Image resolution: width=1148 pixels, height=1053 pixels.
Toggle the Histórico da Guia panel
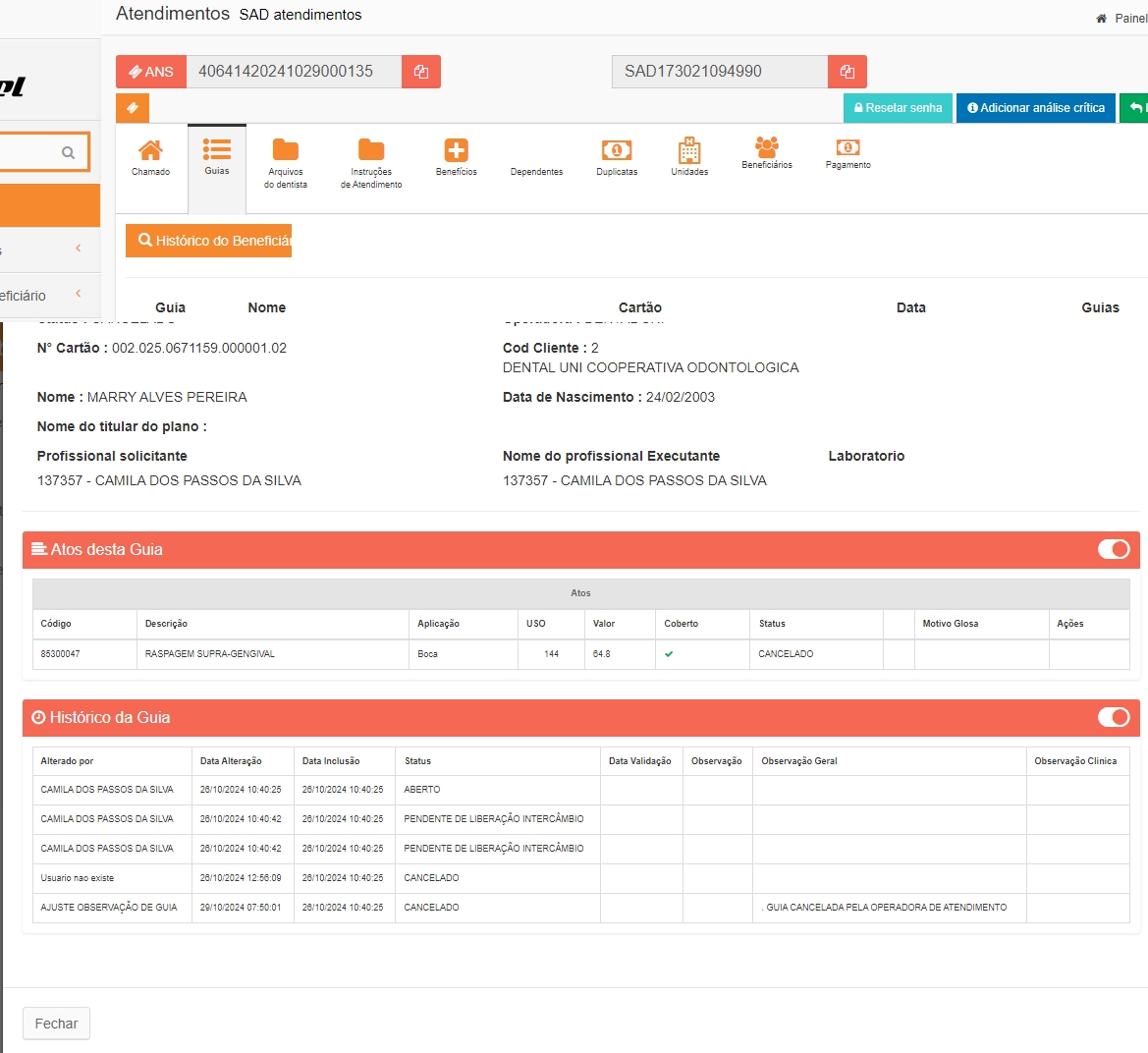click(x=1114, y=717)
